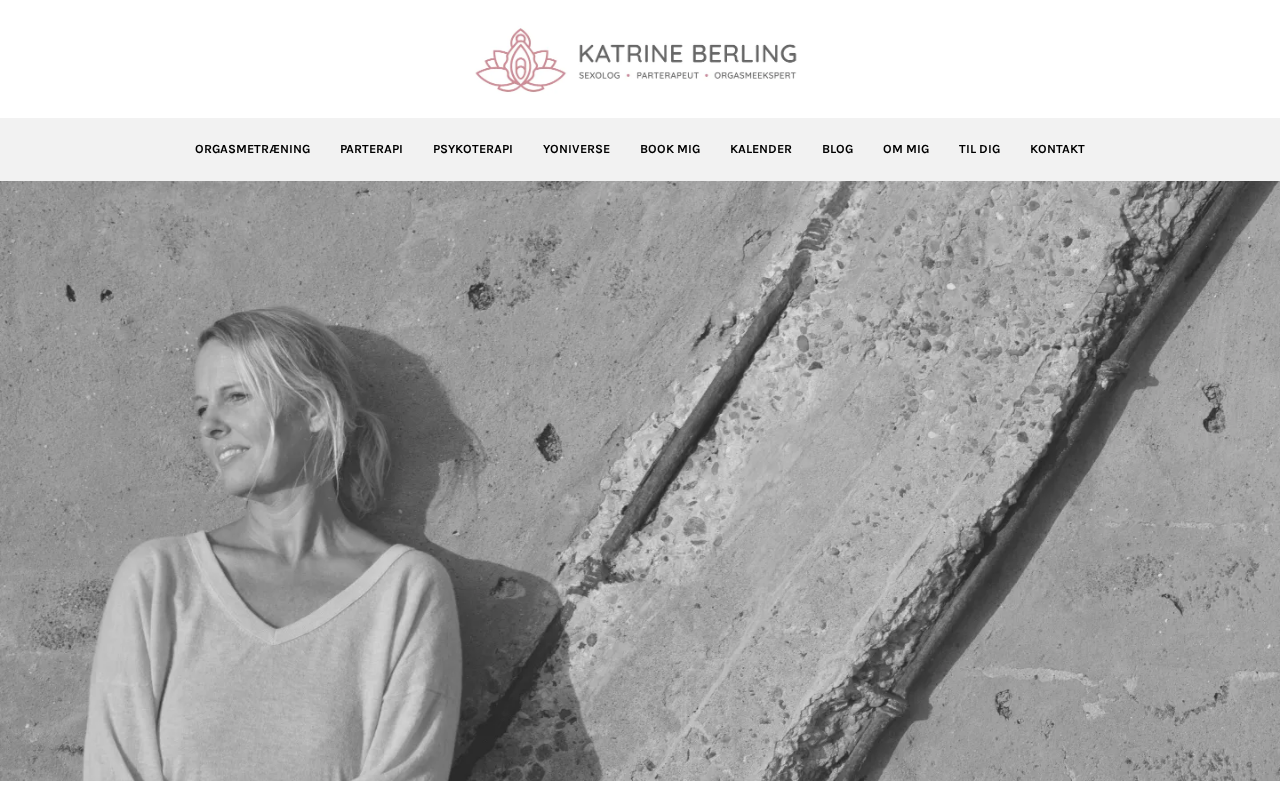The height and width of the screenshot is (800, 1280).
Task: Select the Til Dig menu item
Action: (x=979, y=149)
